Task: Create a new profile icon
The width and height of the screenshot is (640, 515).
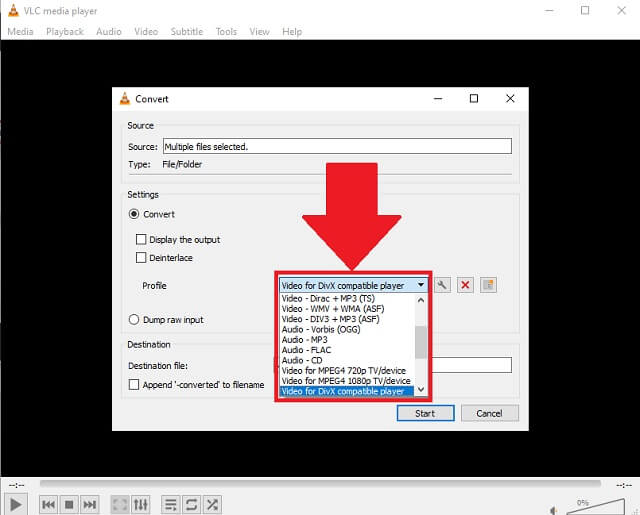Action: tap(488, 285)
